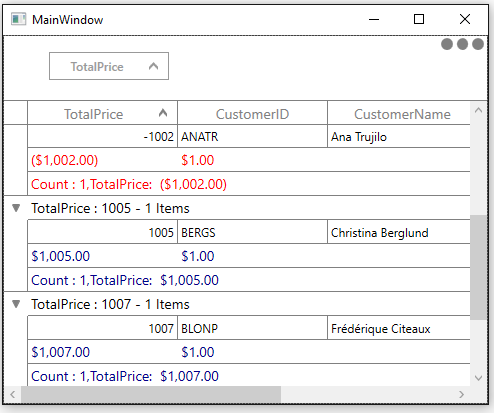This screenshot has width=494, height=413.
Task: Select the 1007 total price cell
Action: click(x=102, y=328)
